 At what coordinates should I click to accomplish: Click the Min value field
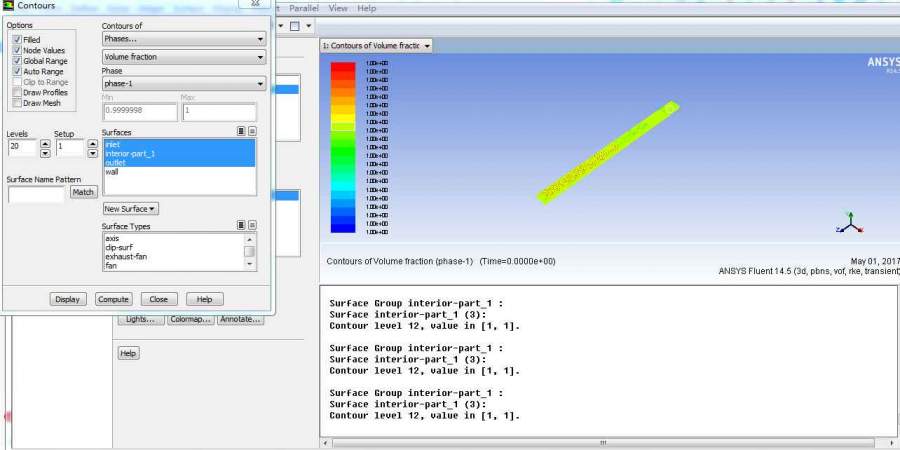[x=139, y=111]
